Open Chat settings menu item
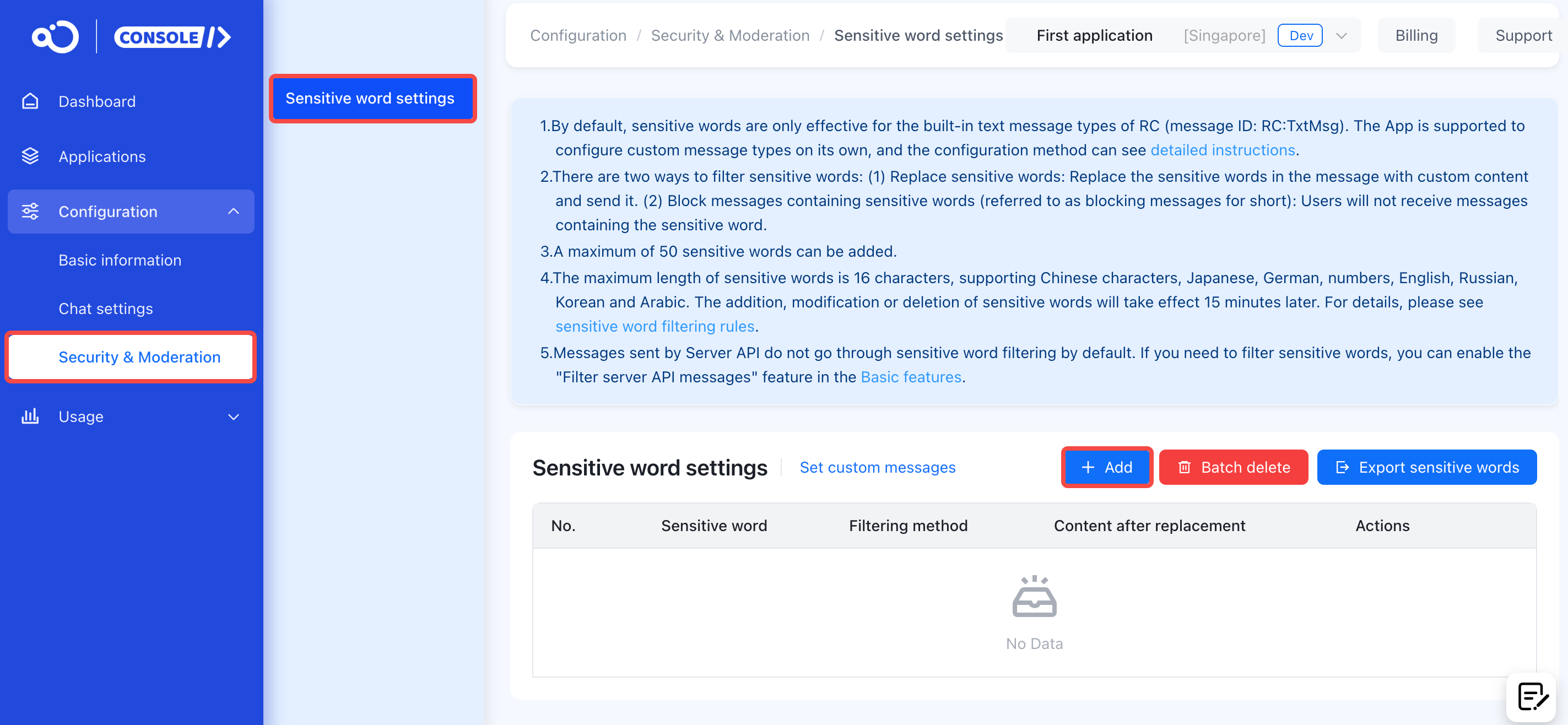The image size is (1568, 725). pos(105,309)
